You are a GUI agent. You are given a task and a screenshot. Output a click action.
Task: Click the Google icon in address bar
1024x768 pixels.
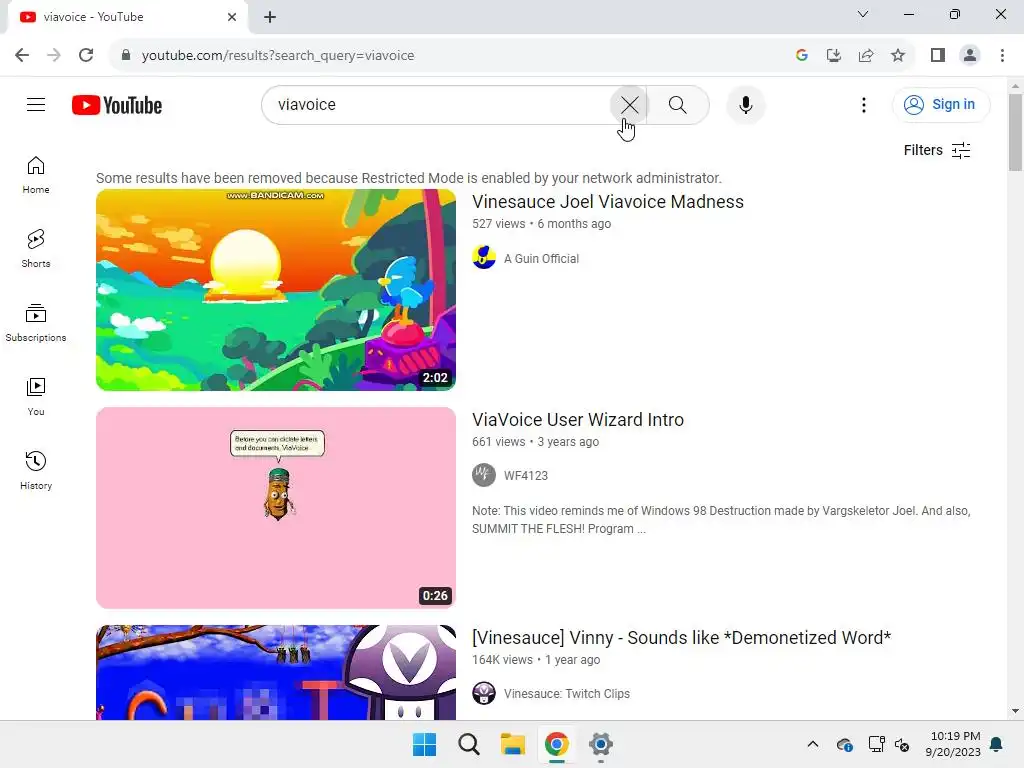(x=802, y=56)
